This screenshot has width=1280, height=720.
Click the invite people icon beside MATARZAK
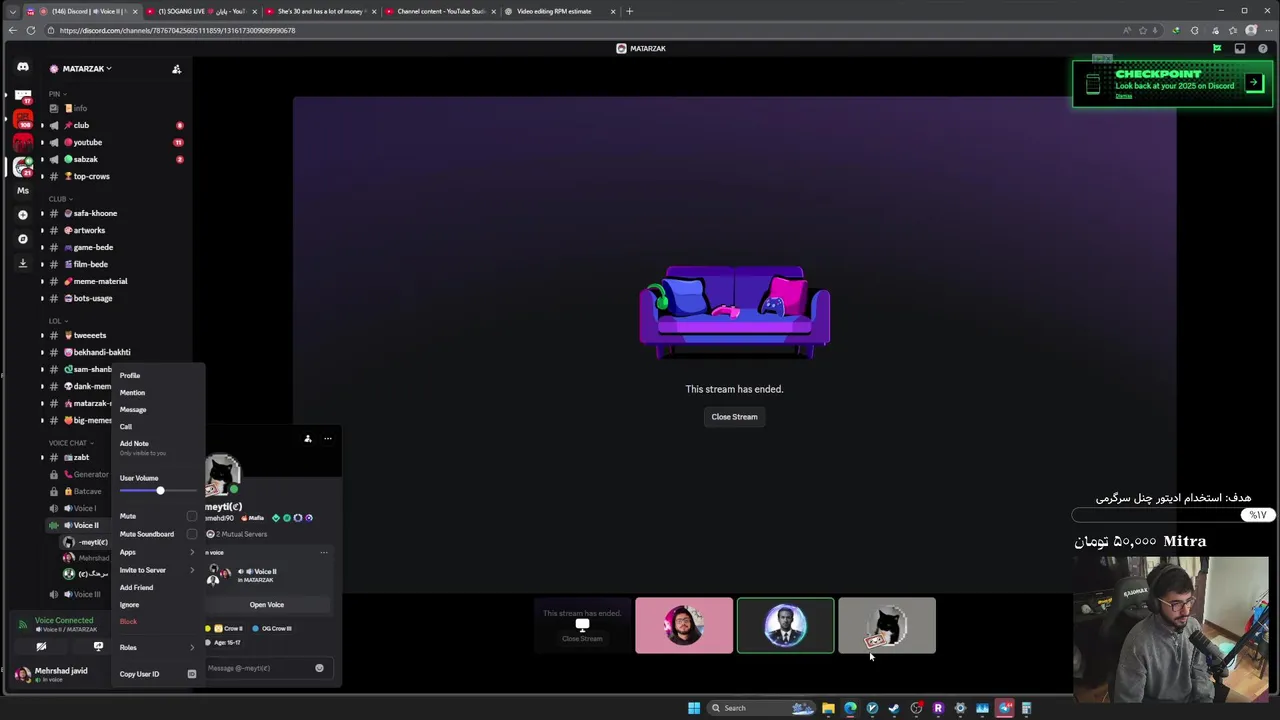(x=176, y=69)
